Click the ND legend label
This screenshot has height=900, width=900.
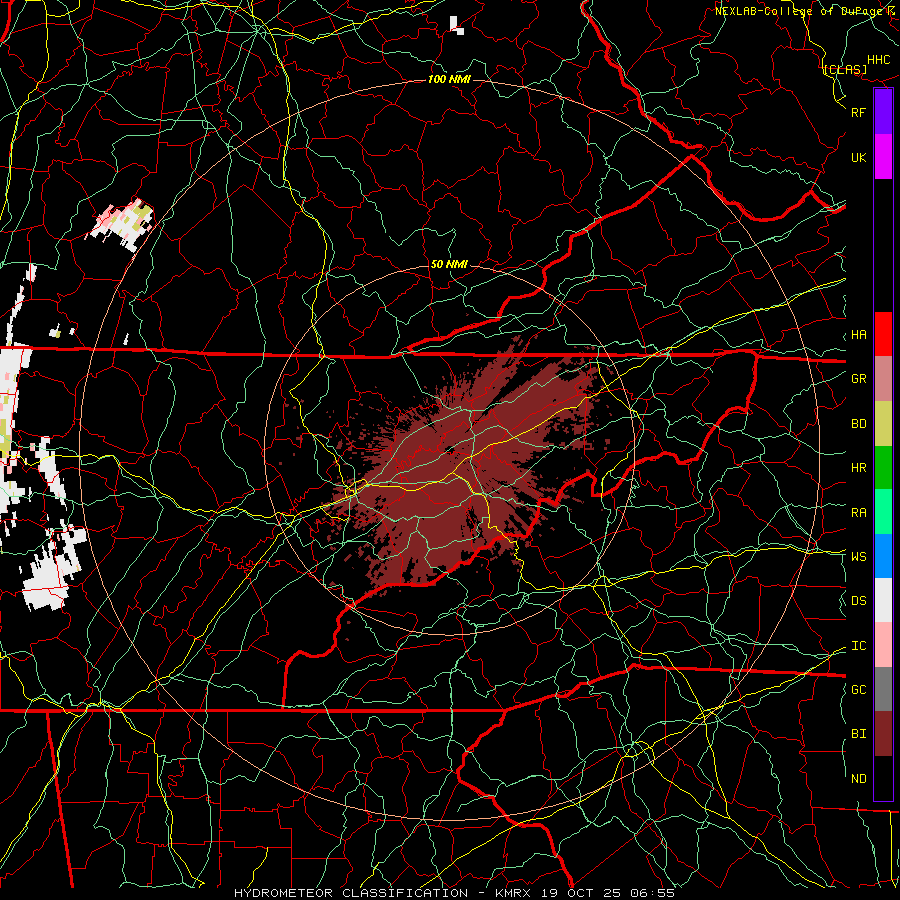tap(859, 779)
